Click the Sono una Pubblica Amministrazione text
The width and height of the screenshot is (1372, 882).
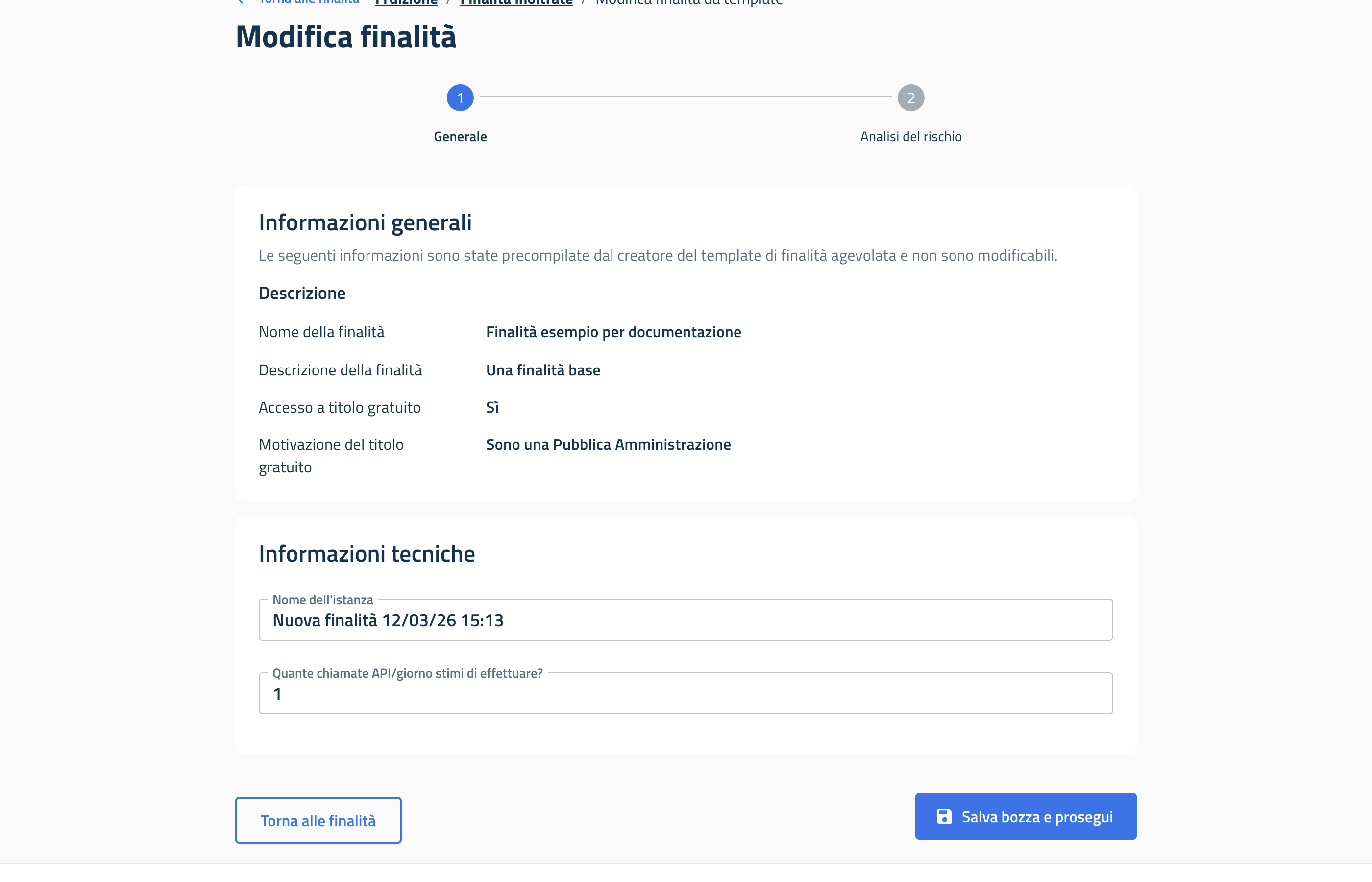608,444
